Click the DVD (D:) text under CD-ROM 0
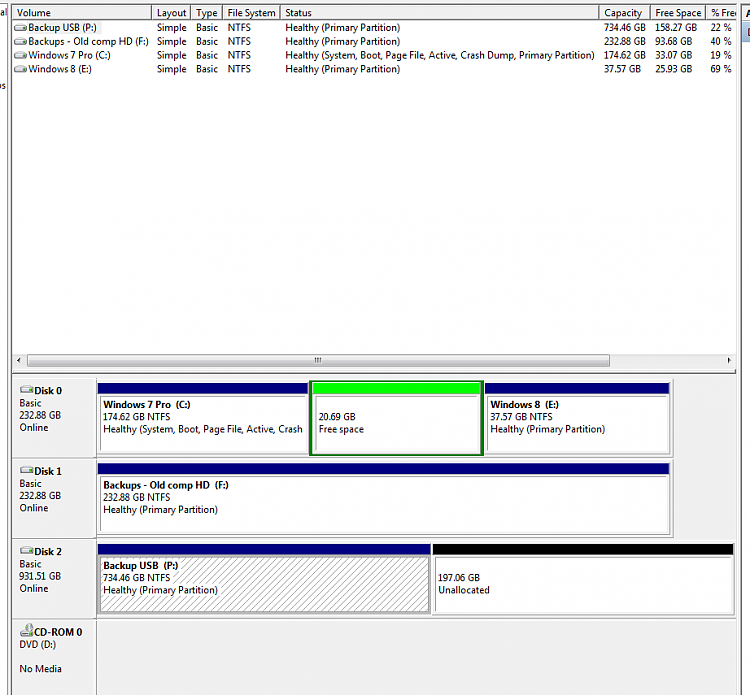 tap(37, 644)
